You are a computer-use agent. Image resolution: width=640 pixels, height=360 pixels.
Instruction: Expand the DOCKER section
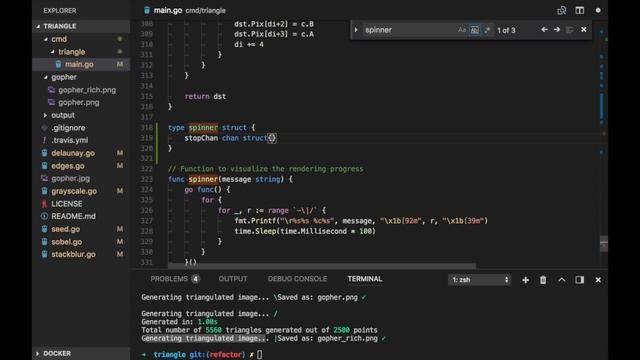pyautogui.click(x=81, y=353)
